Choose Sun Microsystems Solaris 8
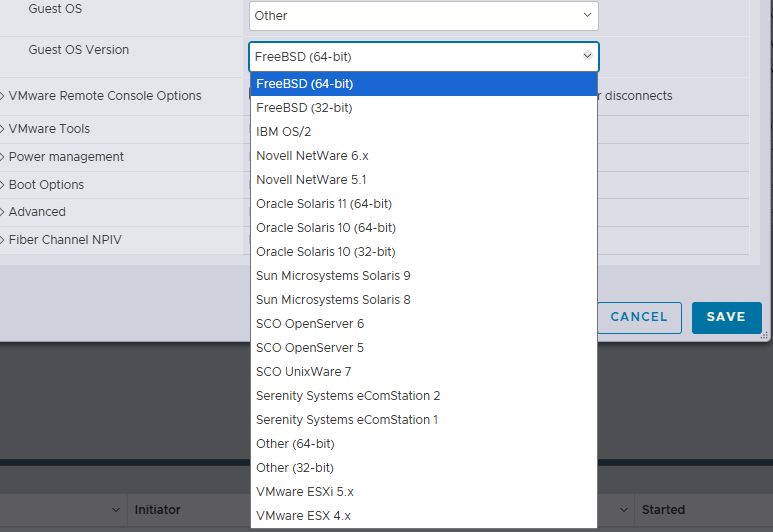Screen dimensions: 773x532 pyautogui.click(x=424, y=300)
